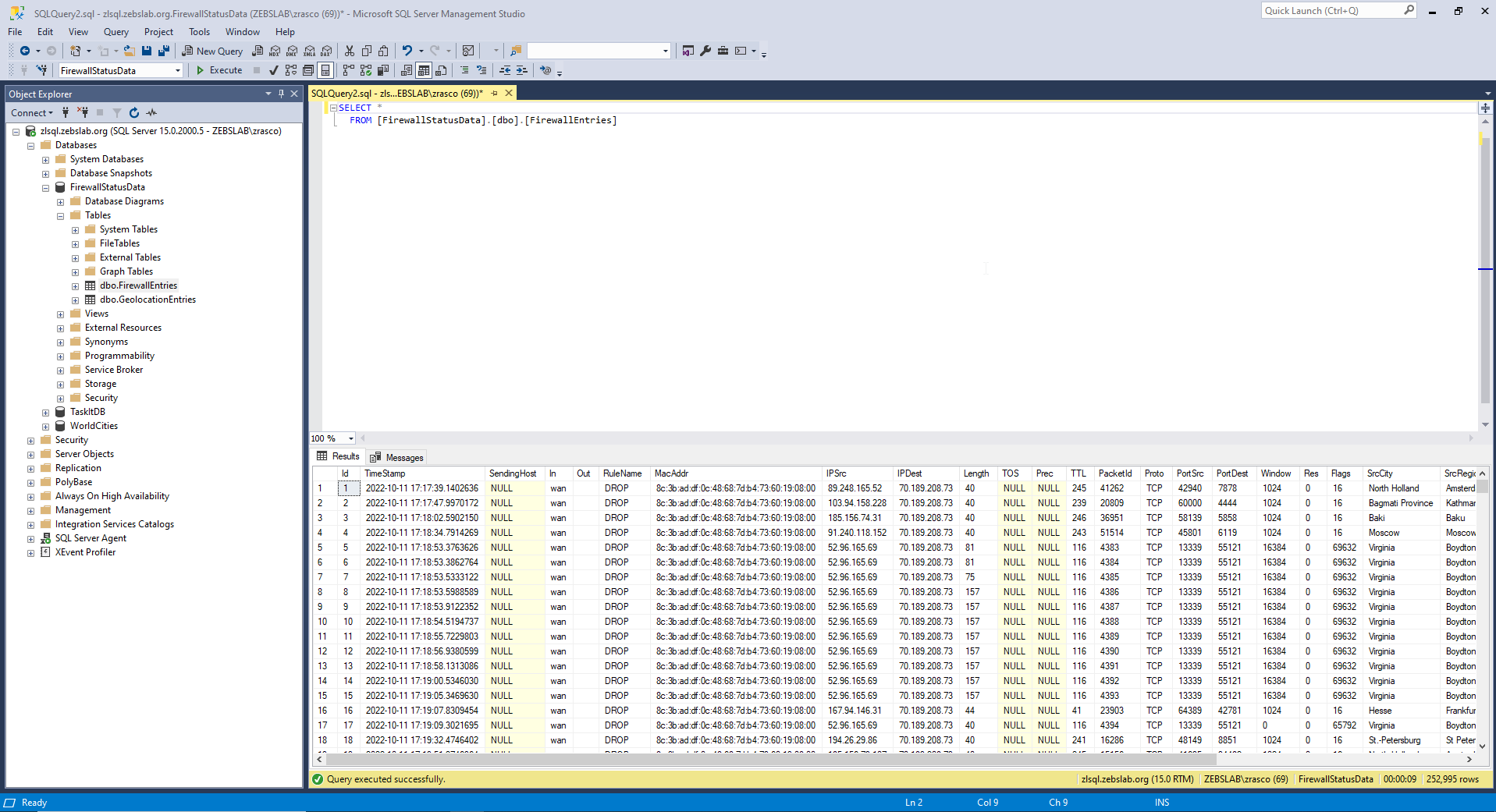
Task: Switch to the Results tab
Action: tap(338, 457)
